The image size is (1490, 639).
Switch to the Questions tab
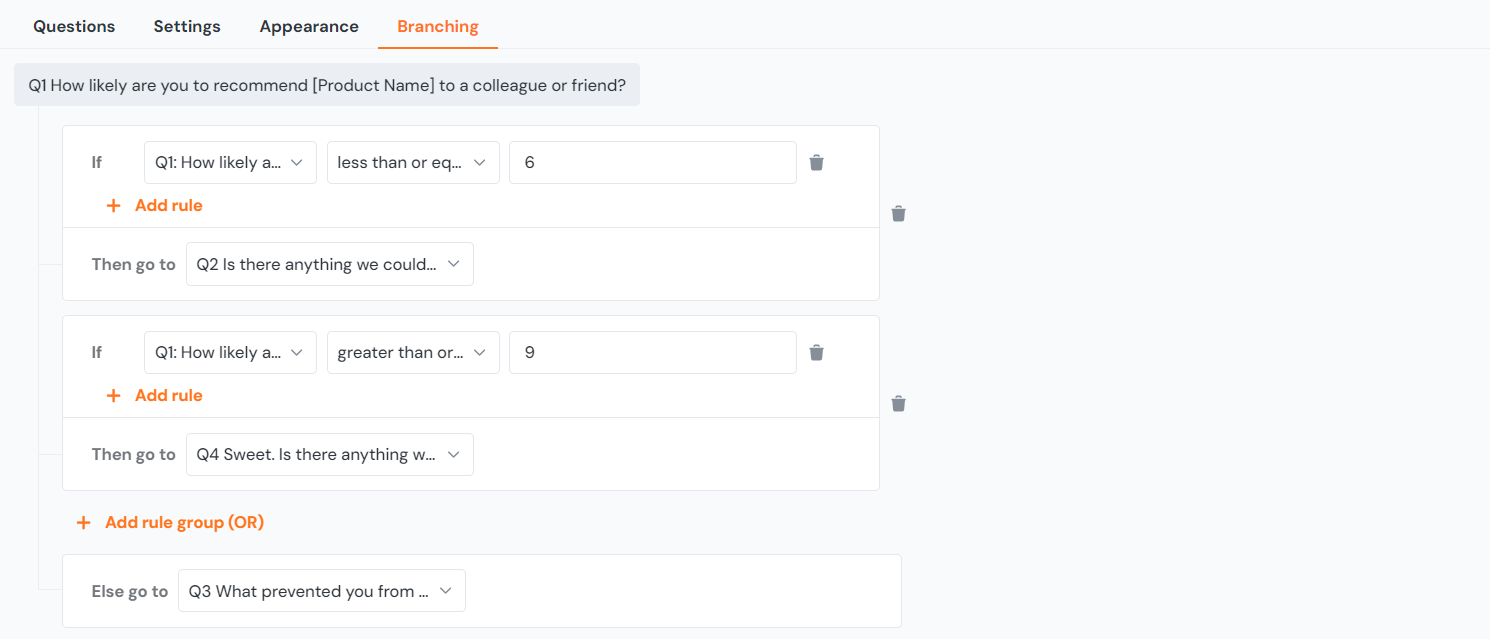74,26
